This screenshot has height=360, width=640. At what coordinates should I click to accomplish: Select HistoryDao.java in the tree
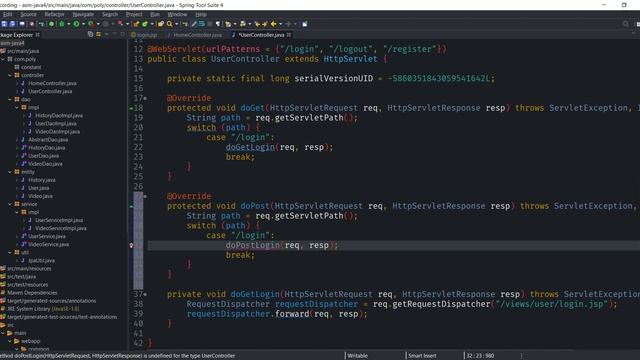click(x=47, y=148)
